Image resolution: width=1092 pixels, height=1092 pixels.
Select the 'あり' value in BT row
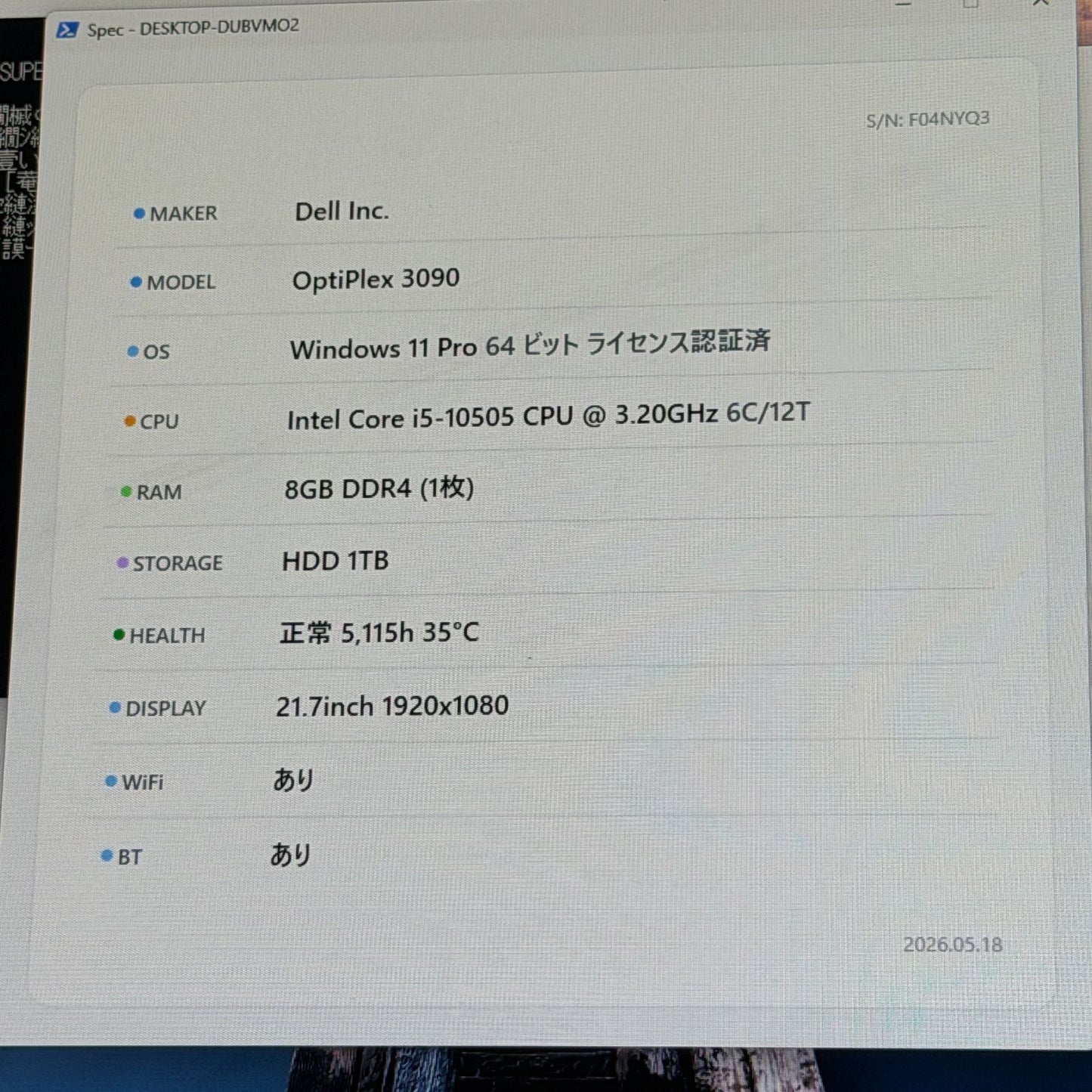point(291,855)
